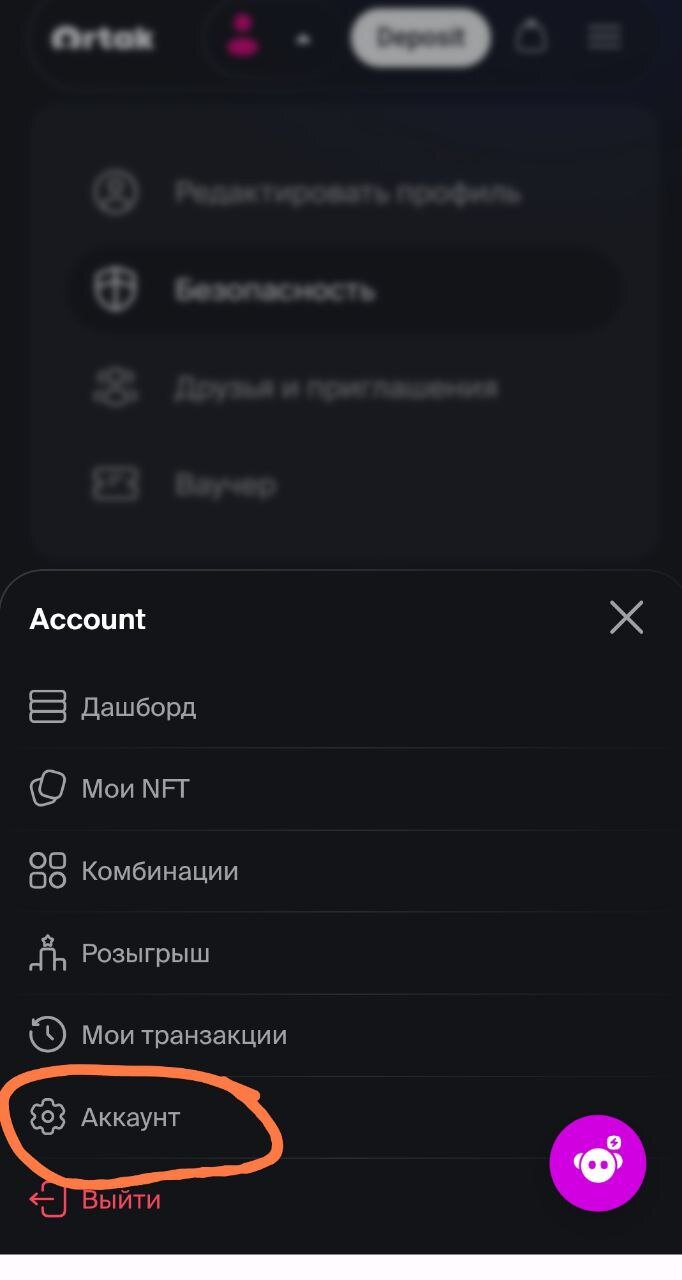Open Дашборд menu item
This screenshot has width=682, height=1280.
(x=138, y=707)
